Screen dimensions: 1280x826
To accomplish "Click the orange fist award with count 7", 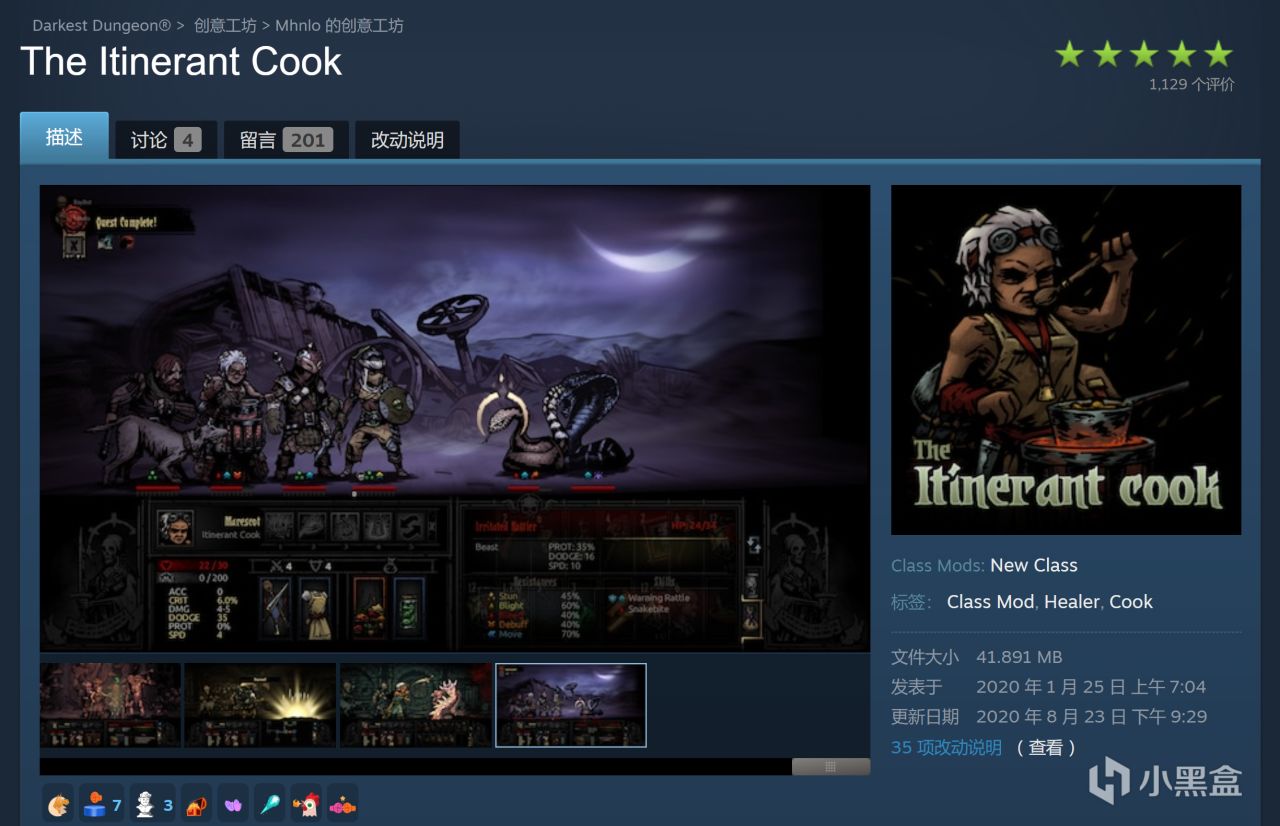I will click(x=102, y=804).
